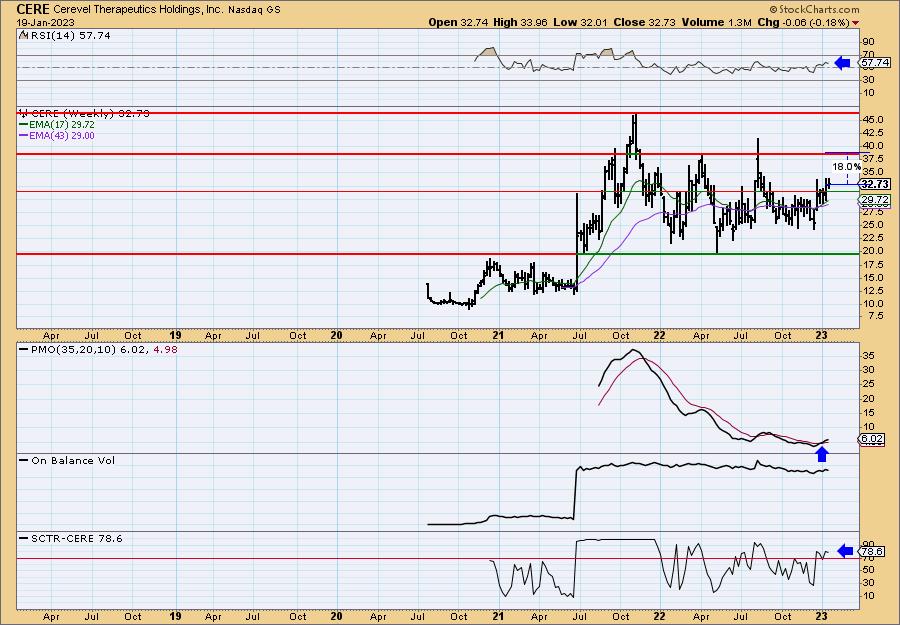
Task: Click the 32.73 last price tag on axis
Action: [875, 184]
